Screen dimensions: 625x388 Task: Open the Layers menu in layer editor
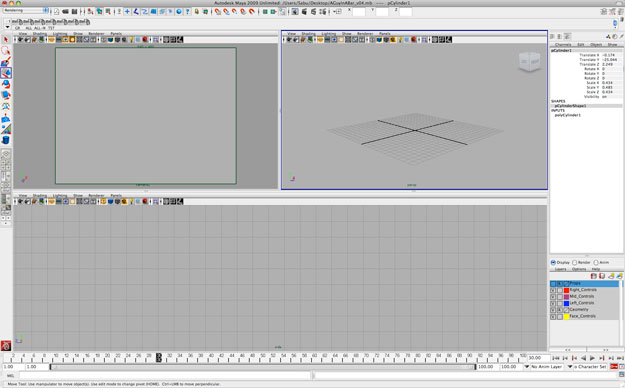(560, 269)
